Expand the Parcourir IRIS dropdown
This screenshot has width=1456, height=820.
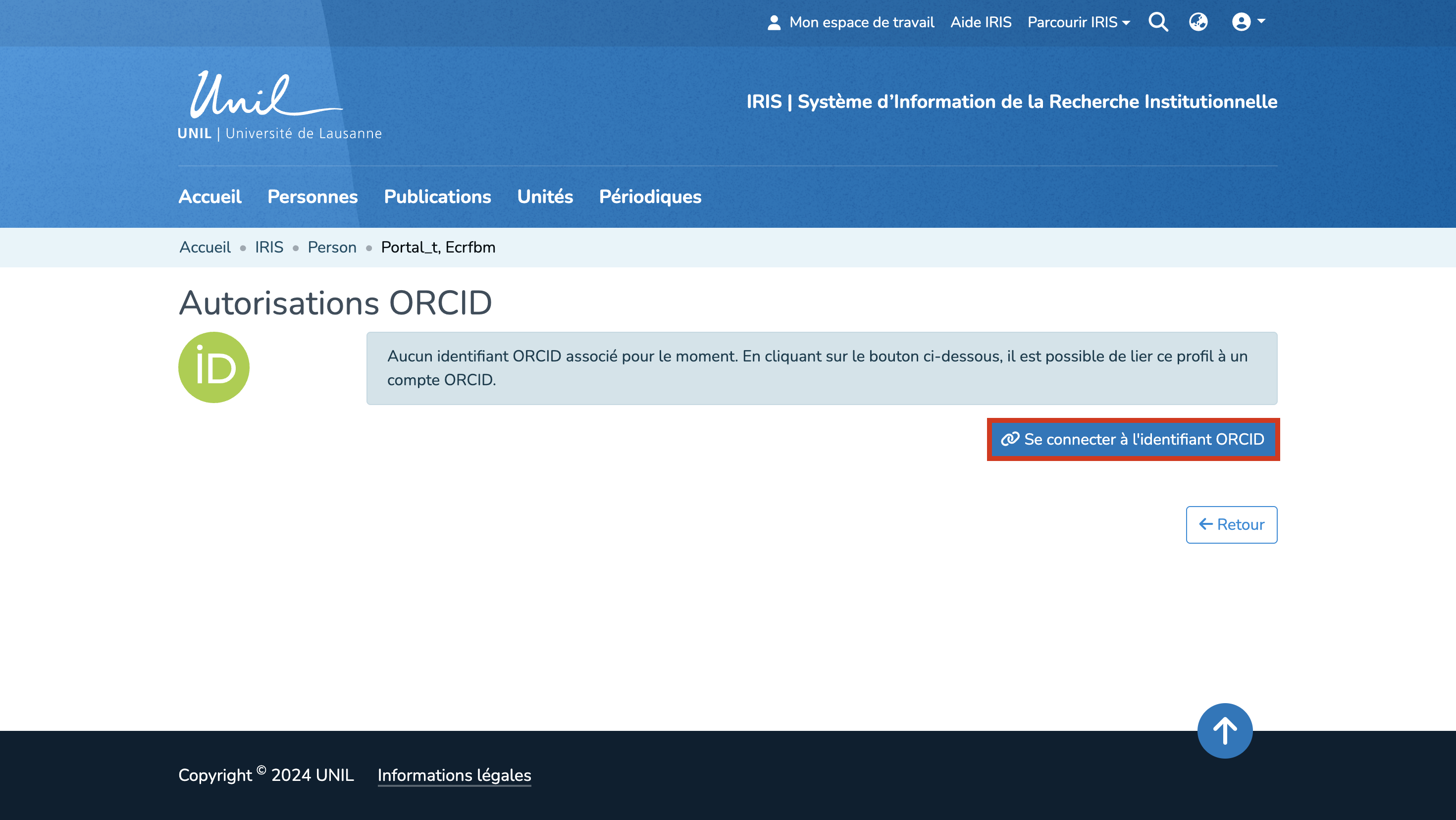tap(1079, 22)
